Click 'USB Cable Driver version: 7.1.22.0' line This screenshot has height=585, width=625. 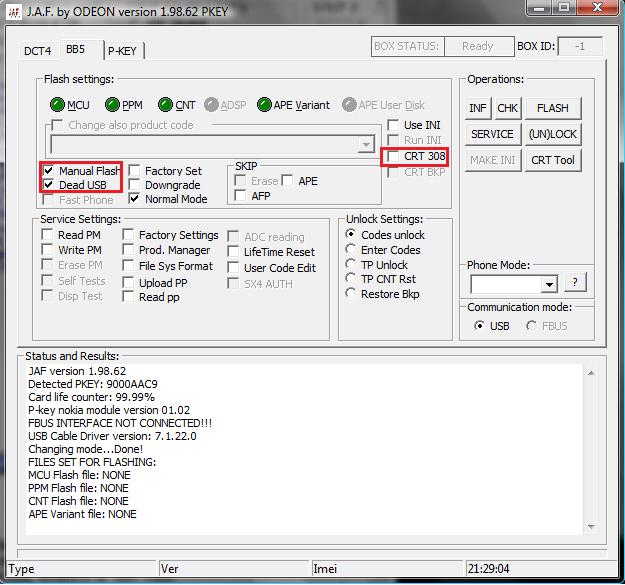[x=112, y=436]
